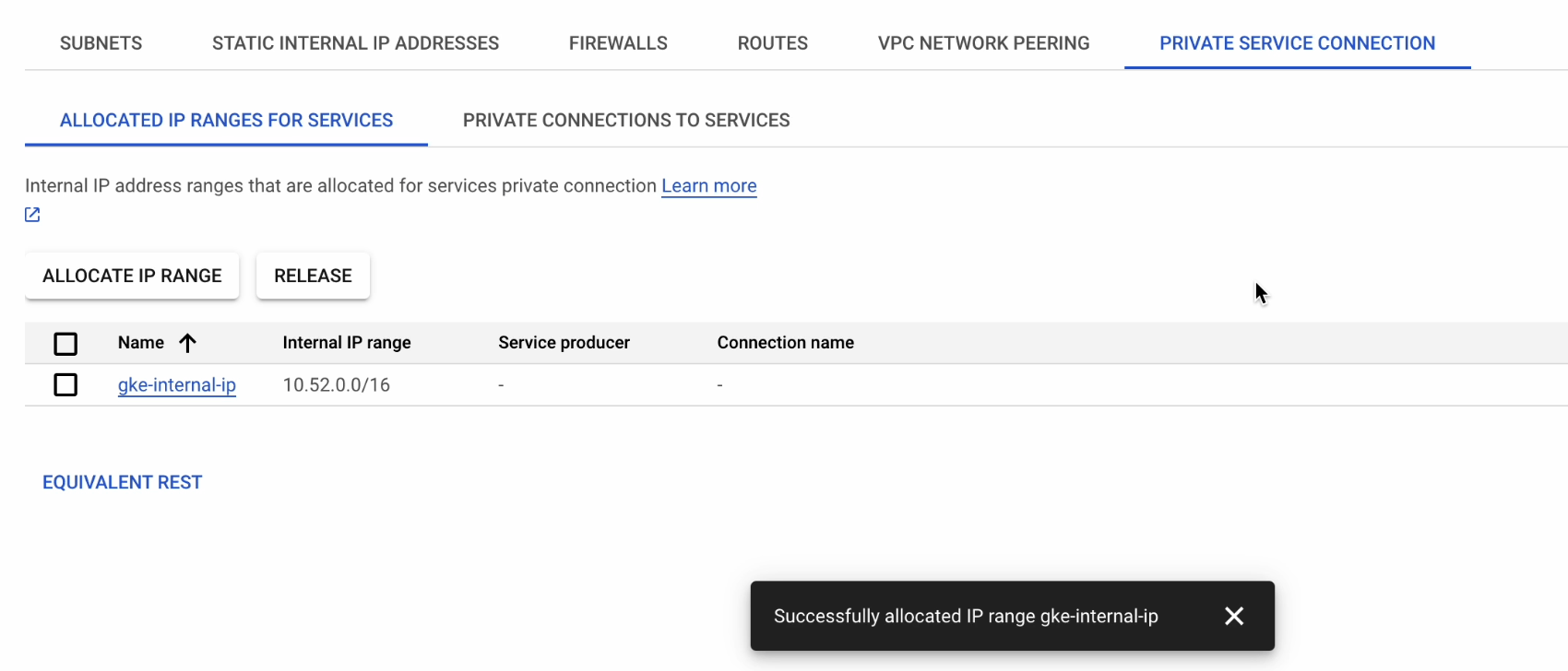Dismiss the success notification with the X

tap(1234, 616)
